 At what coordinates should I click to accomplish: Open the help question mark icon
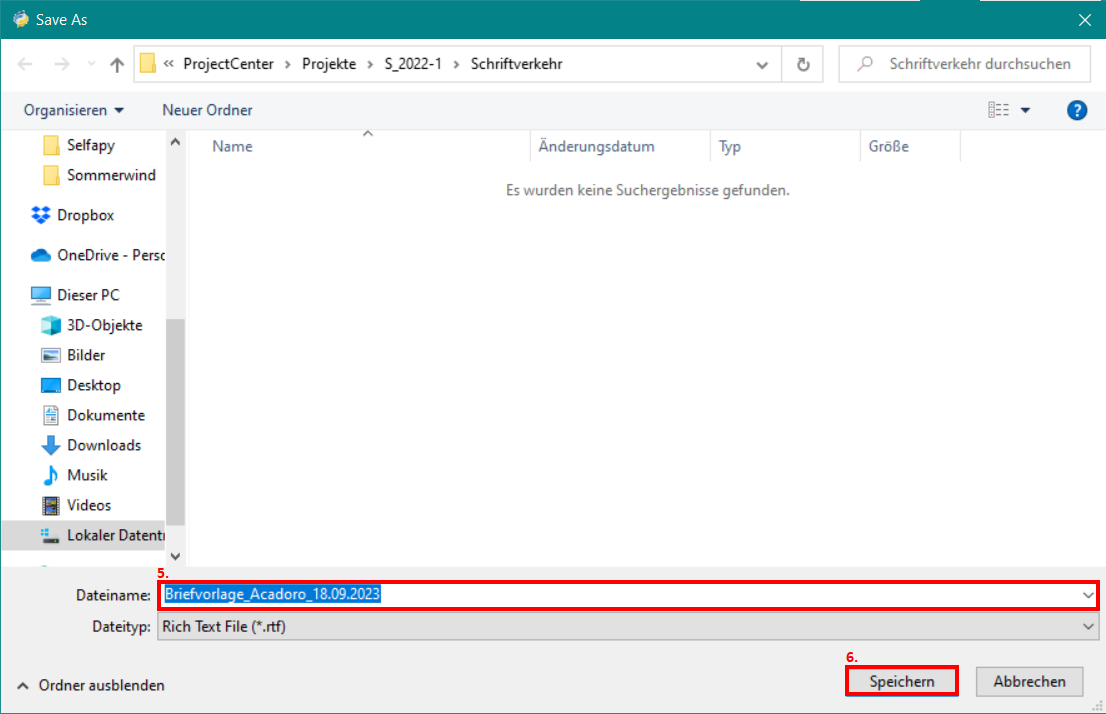(1077, 110)
